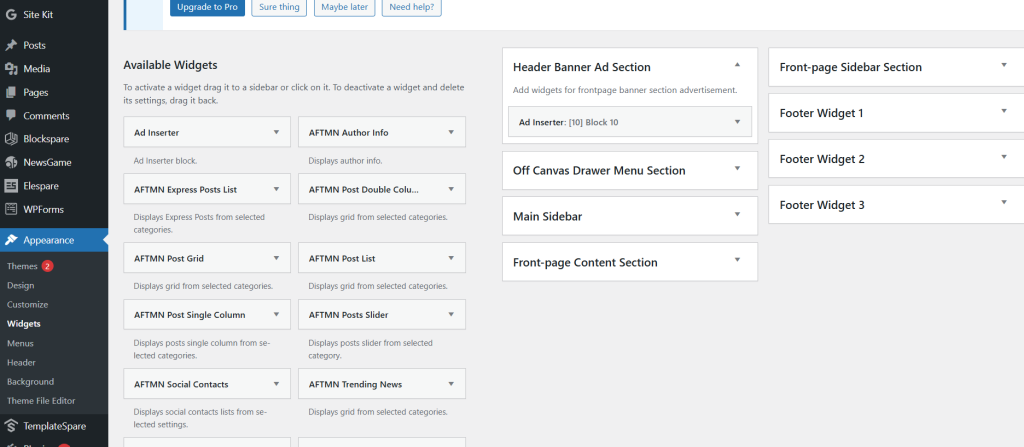Click the Comments speech bubble icon
Image resolution: width=1024 pixels, height=447 pixels.
[11, 116]
